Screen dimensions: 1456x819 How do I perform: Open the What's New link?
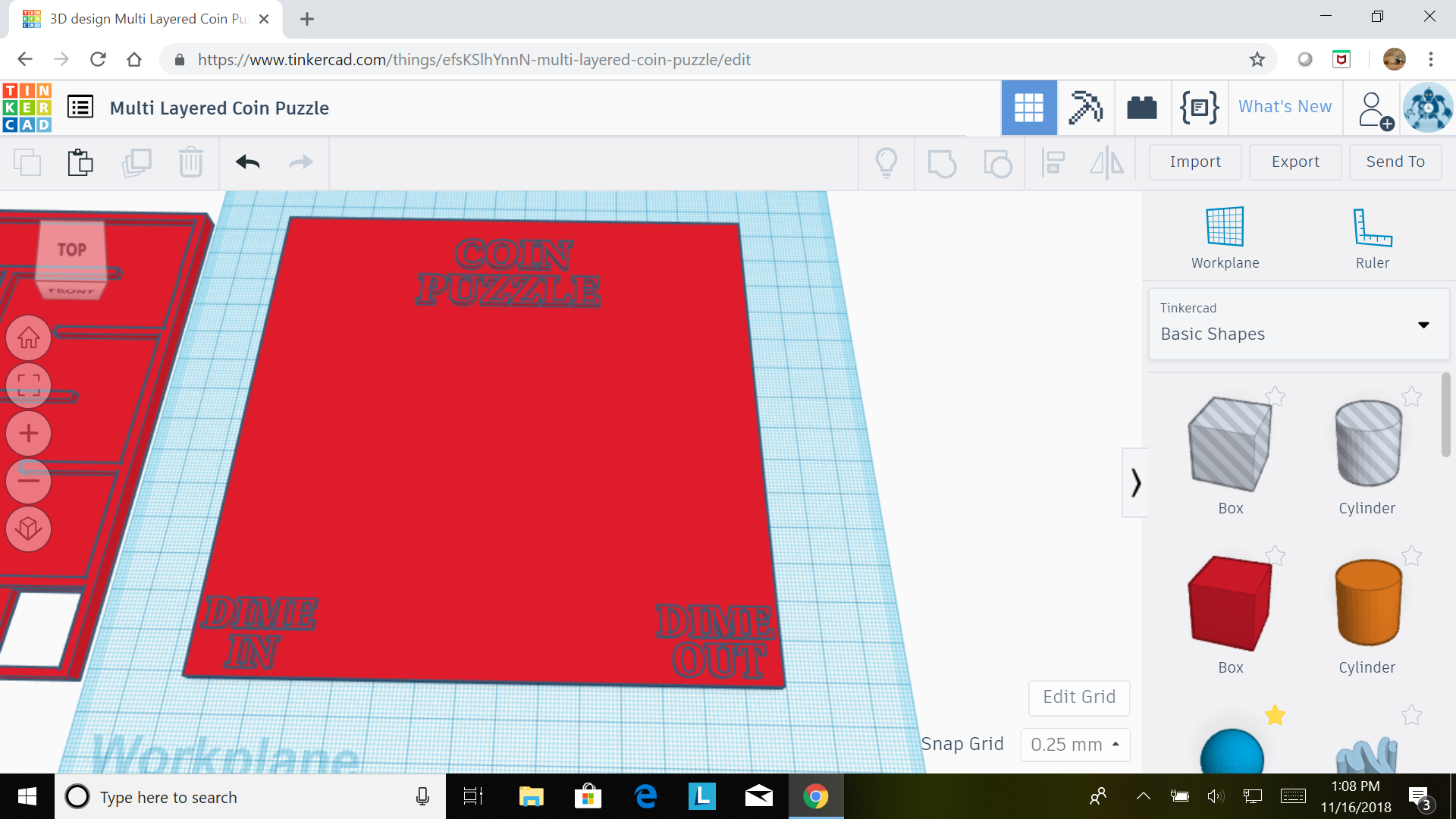pos(1285,107)
